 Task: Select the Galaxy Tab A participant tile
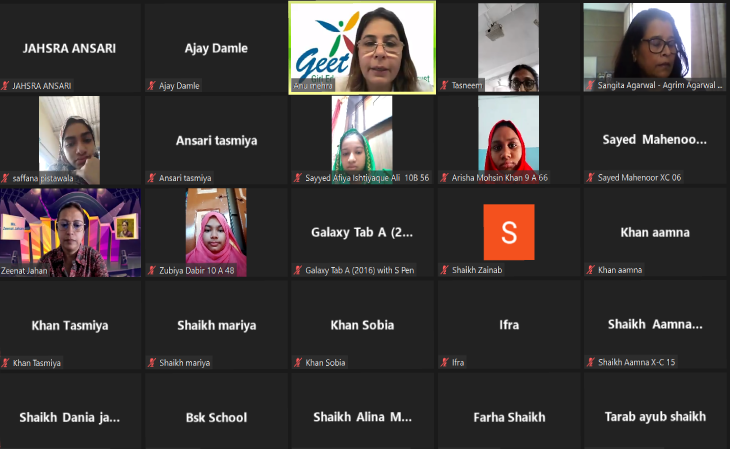click(x=362, y=232)
